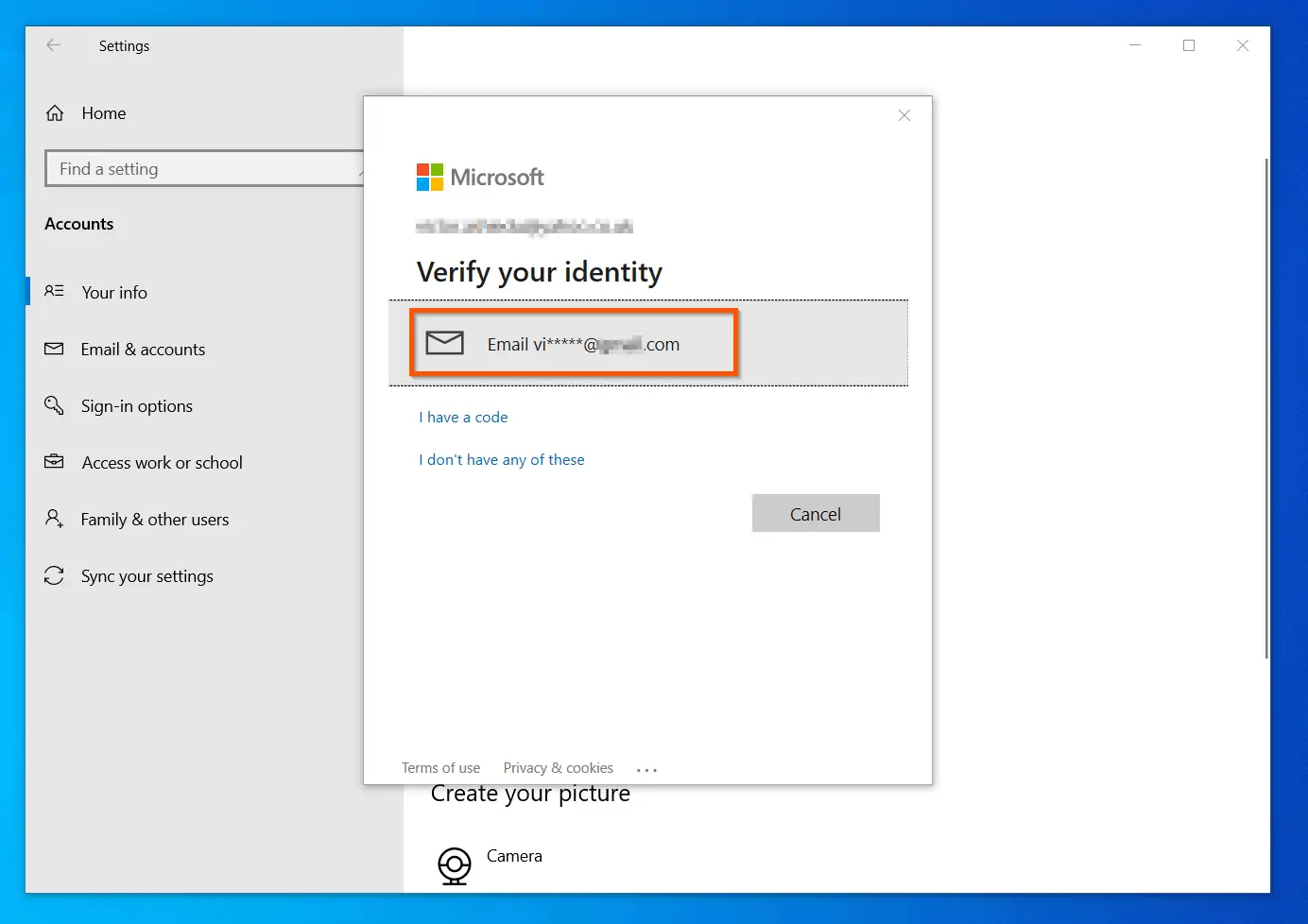Click I don't have any of these
The height and width of the screenshot is (924, 1308).
click(502, 460)
